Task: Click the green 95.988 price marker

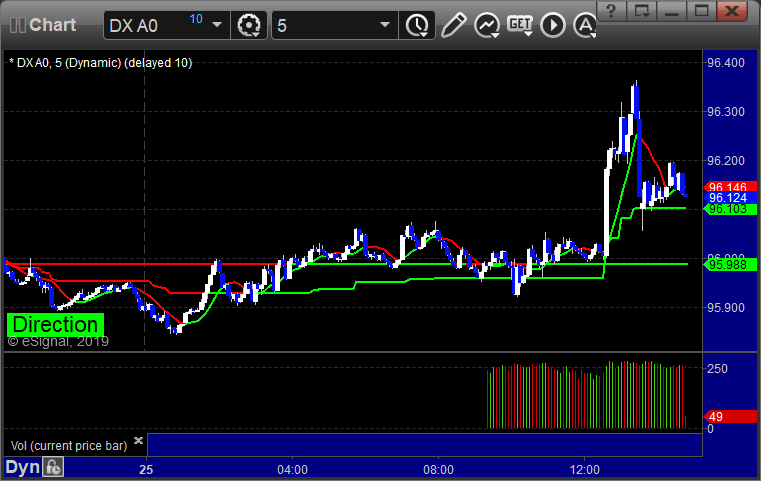Action: [x=730, y=265]
